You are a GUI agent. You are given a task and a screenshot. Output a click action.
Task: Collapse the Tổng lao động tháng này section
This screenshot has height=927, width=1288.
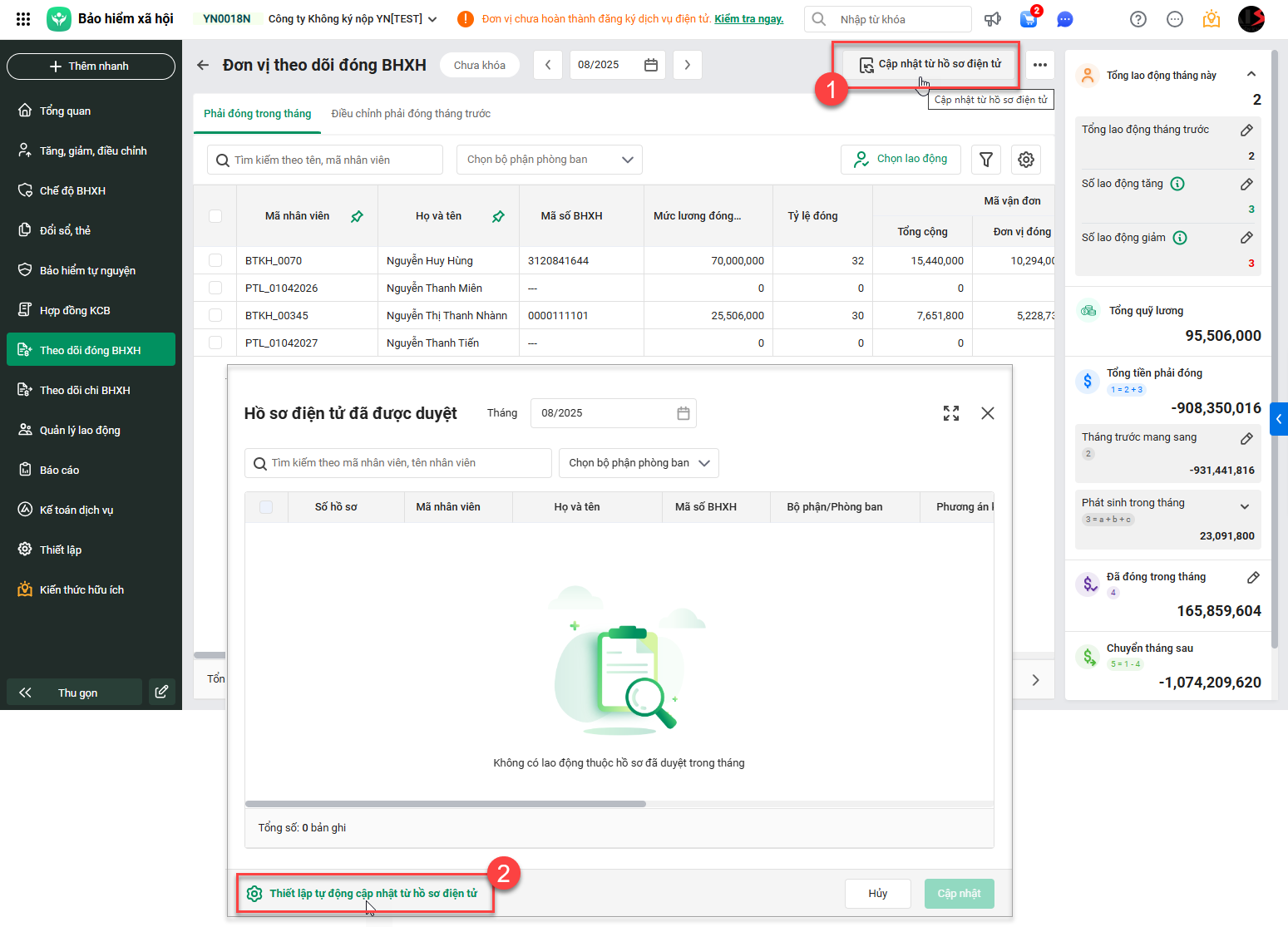(x=1251, y=75)
